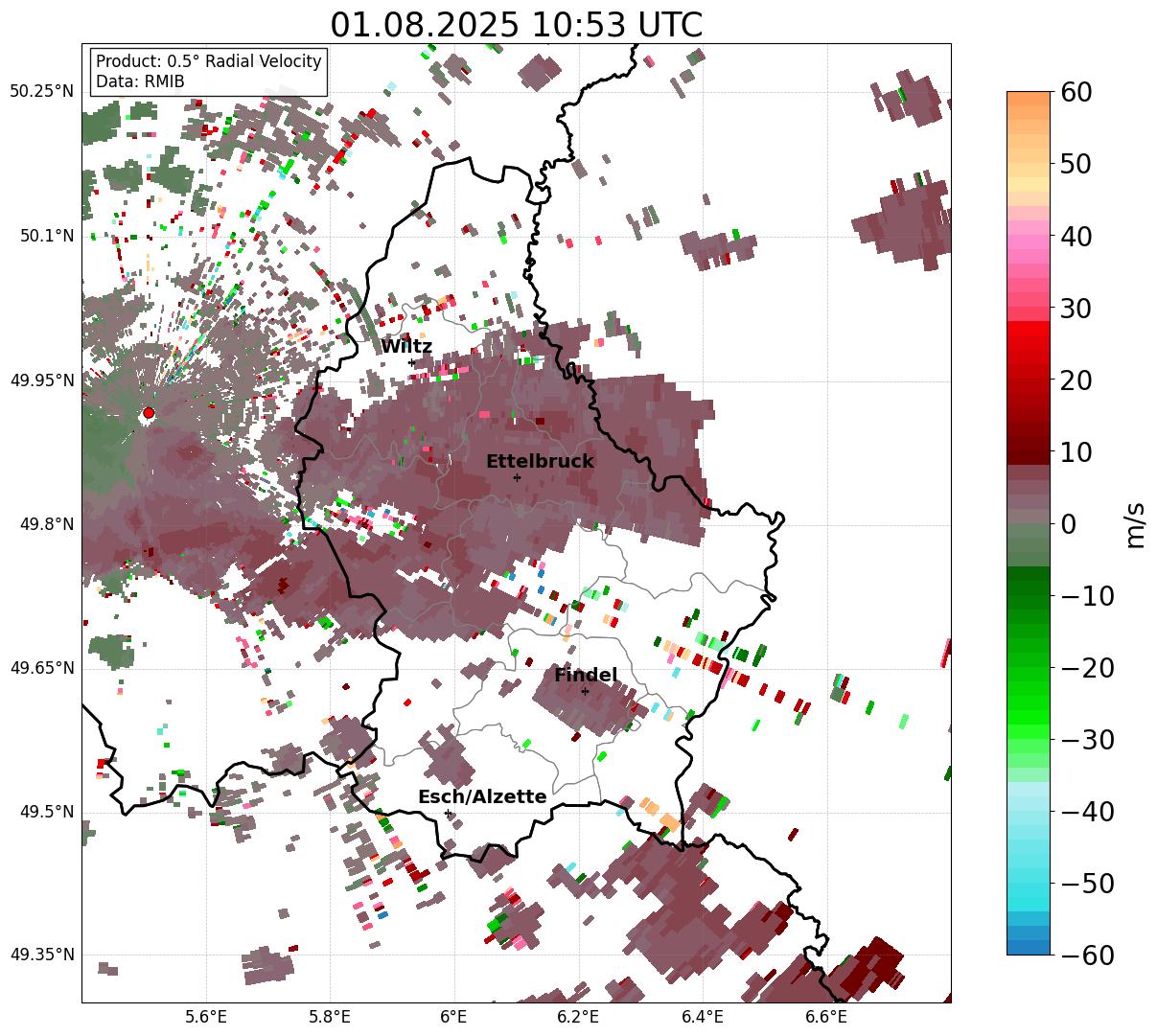Click the 49.95°N latitude tick label
This screenshot has width=1157, height=1036.
[41, 380]
